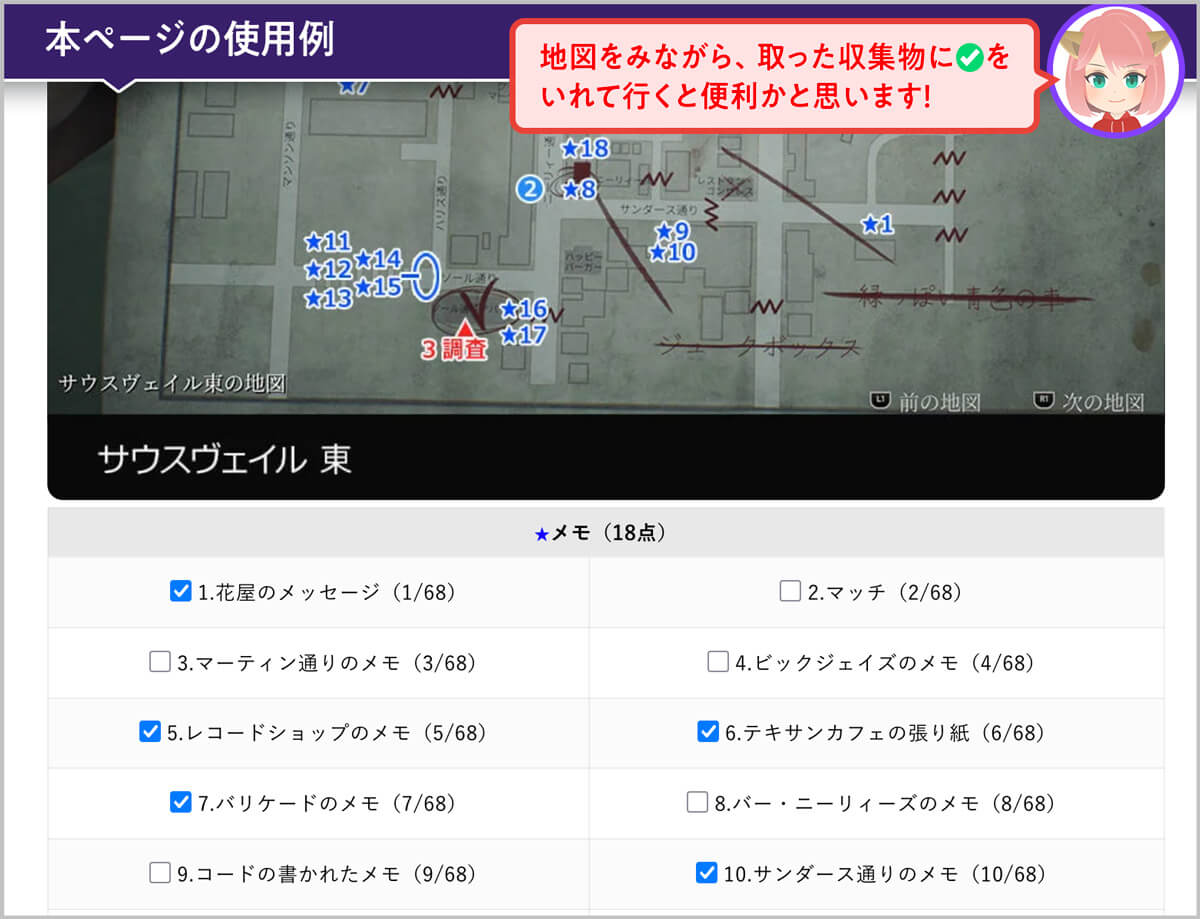Click the サウスヴェイル 東 caption
Viewport: 1200px width, 919px height.
click(224, 460)
